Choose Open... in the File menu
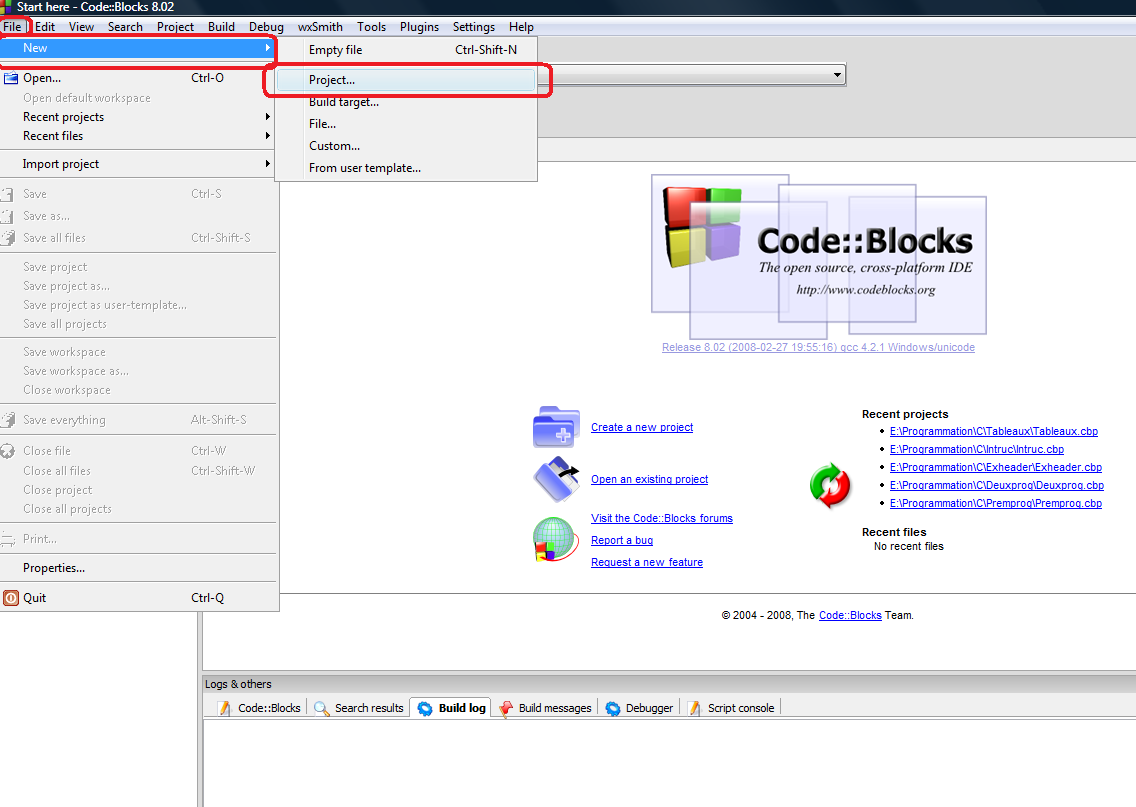 click(138, 78)
